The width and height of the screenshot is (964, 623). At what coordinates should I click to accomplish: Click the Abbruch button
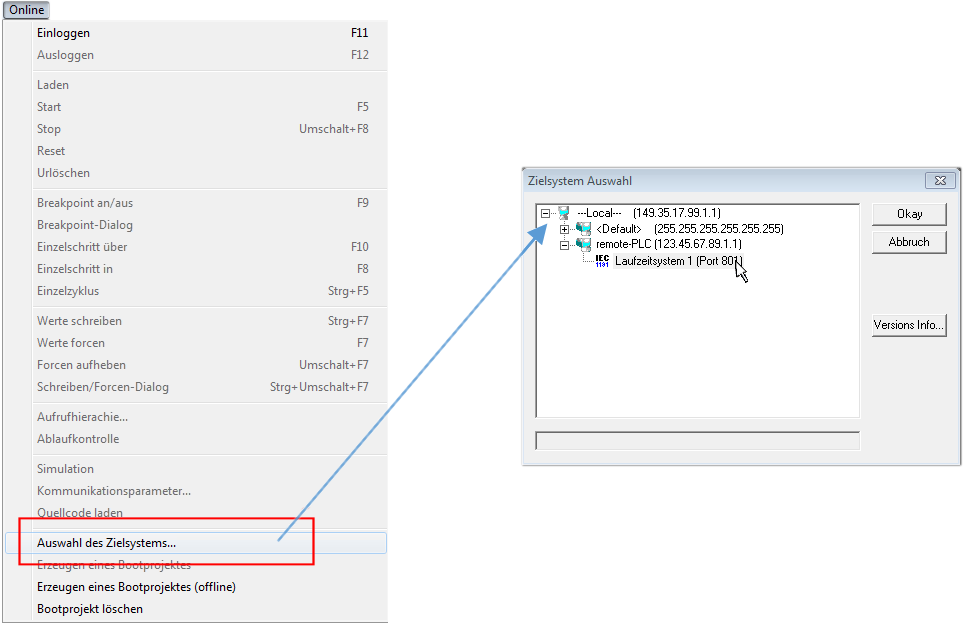point(908,242)
